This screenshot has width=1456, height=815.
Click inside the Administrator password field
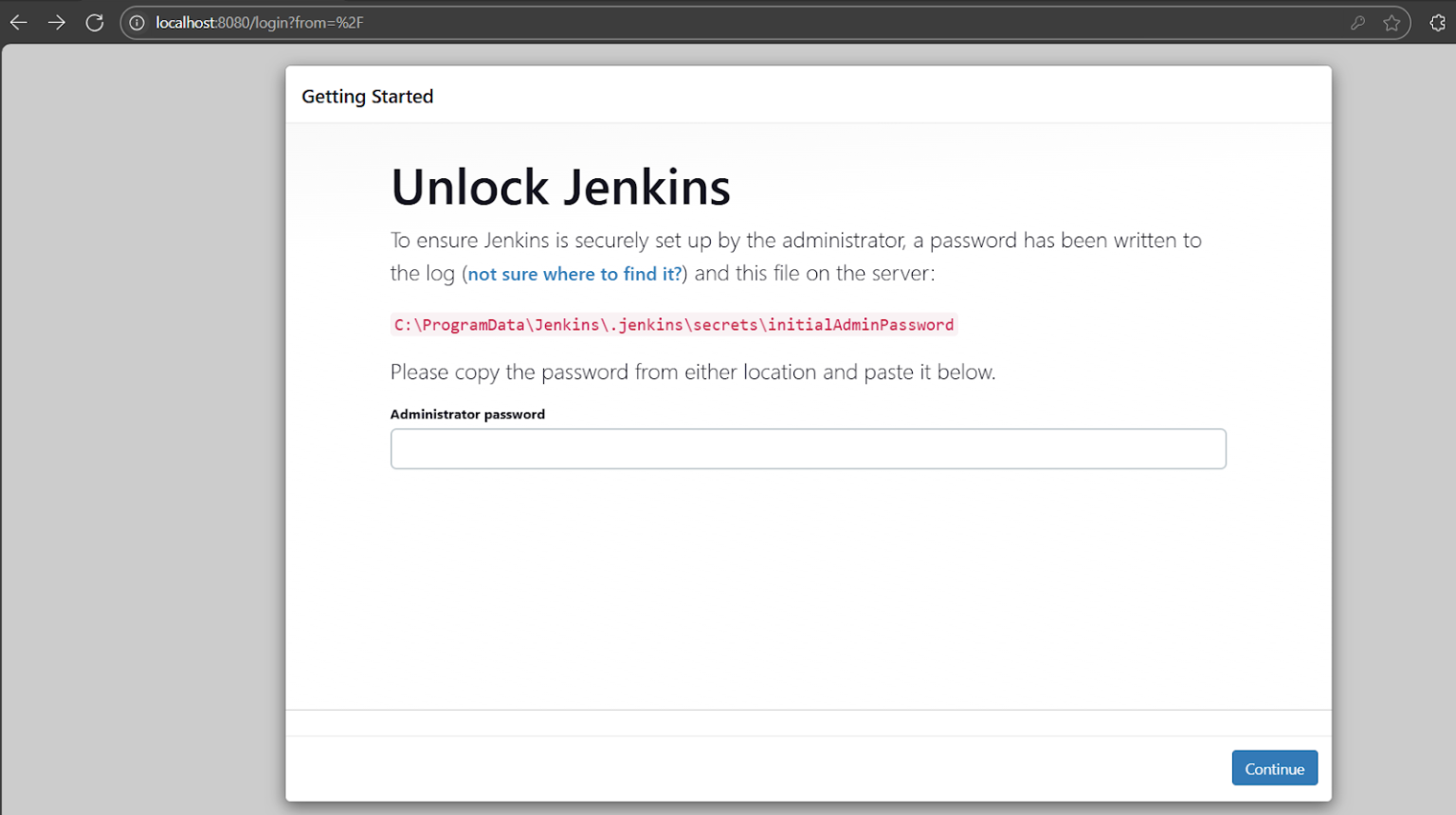pyautogui.click(x=808, y=448)
